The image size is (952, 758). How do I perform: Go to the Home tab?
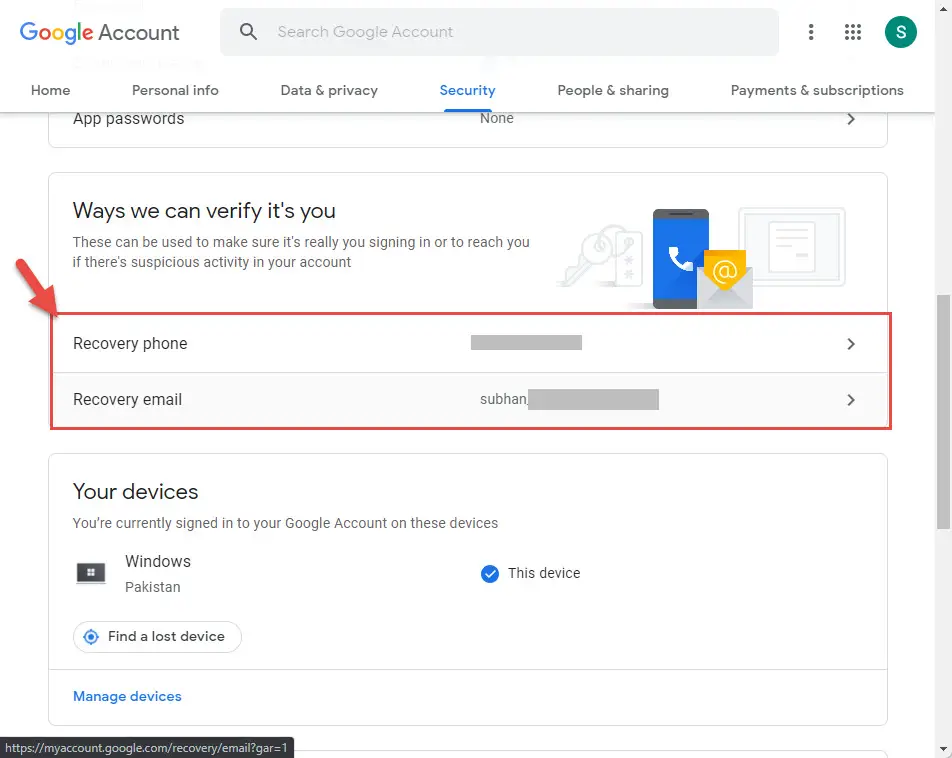(50, 90)
